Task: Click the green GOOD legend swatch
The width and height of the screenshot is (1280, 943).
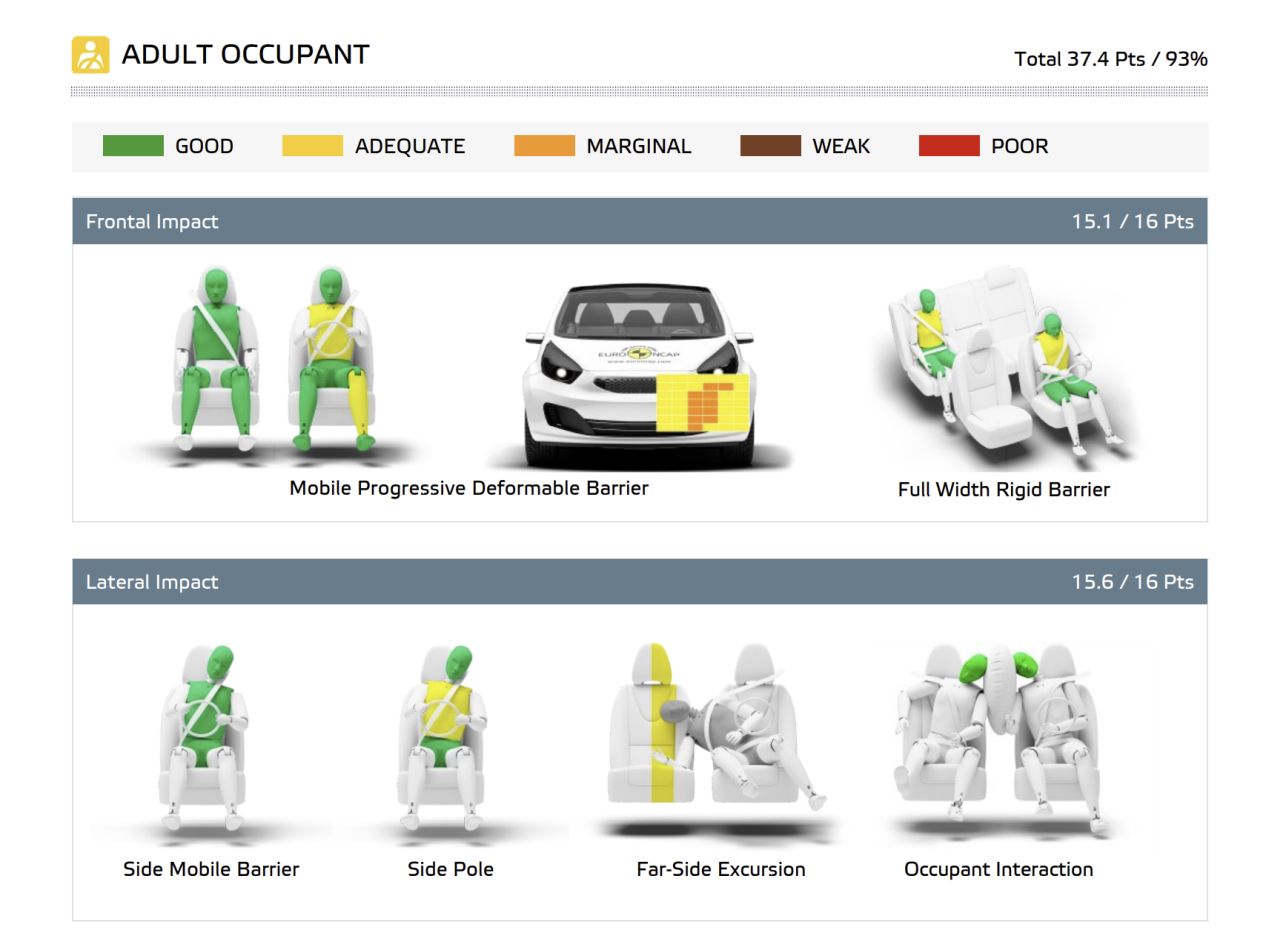Action: point(133,146)
